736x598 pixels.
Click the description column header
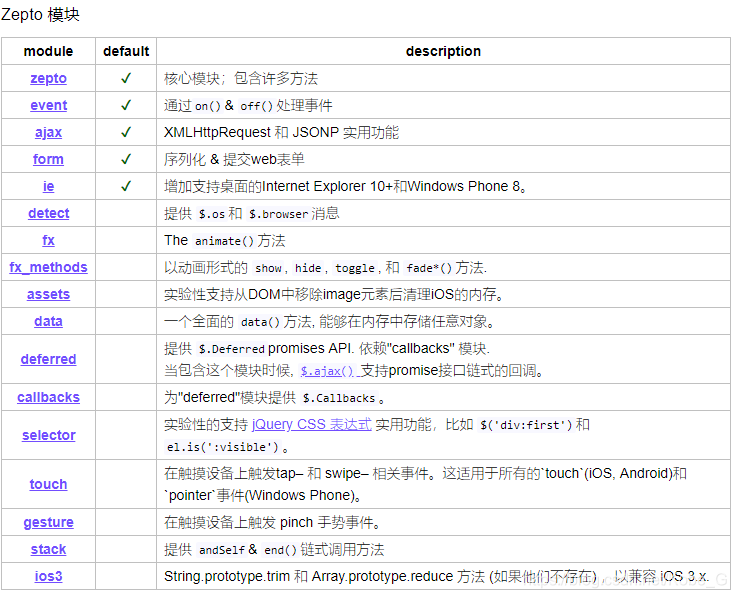pyautogui.click(x=443, y=51)
